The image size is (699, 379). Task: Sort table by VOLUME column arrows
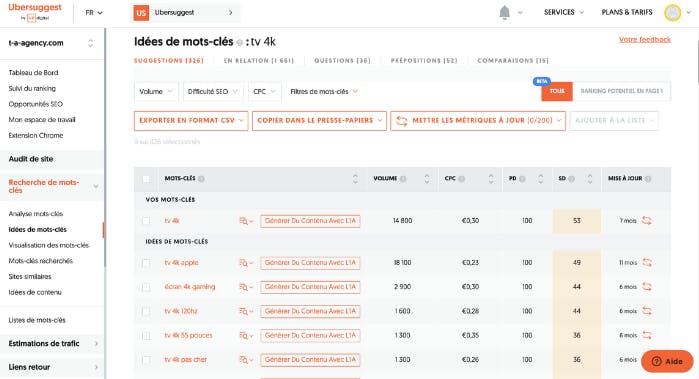[427, 179]
